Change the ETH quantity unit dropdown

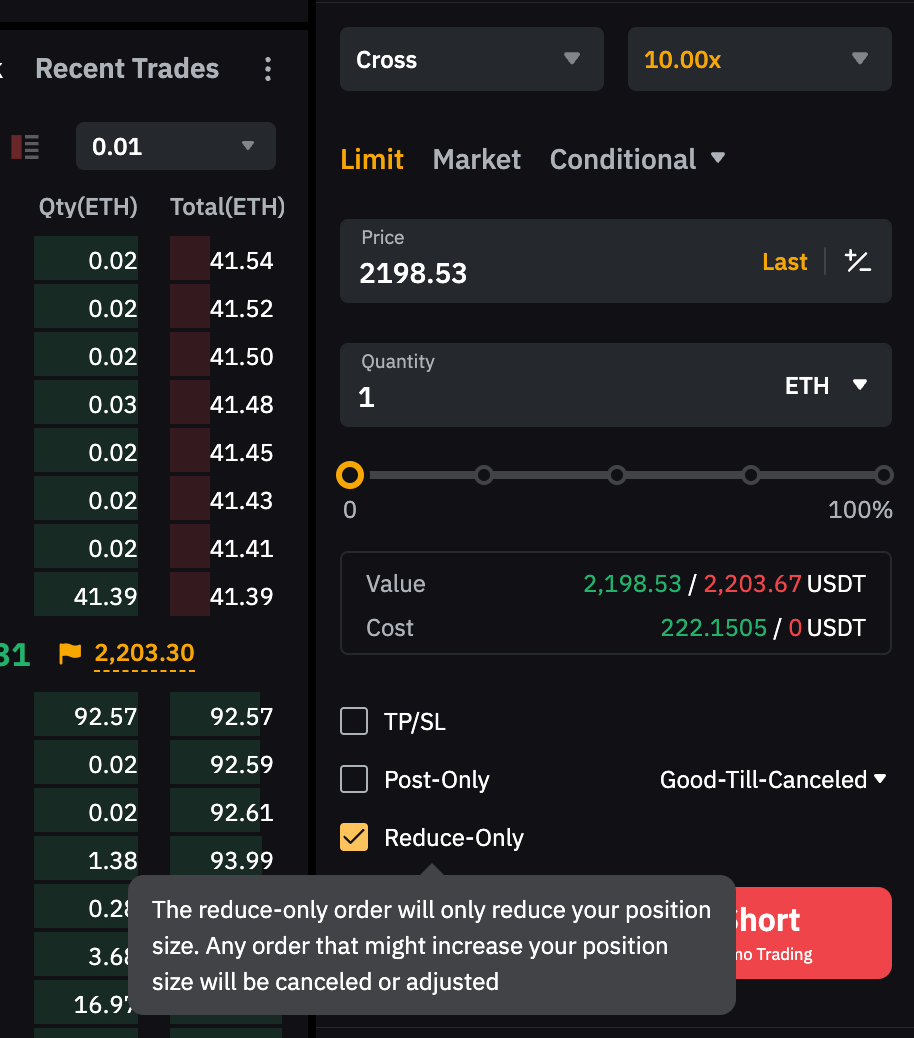click(825, 386)
